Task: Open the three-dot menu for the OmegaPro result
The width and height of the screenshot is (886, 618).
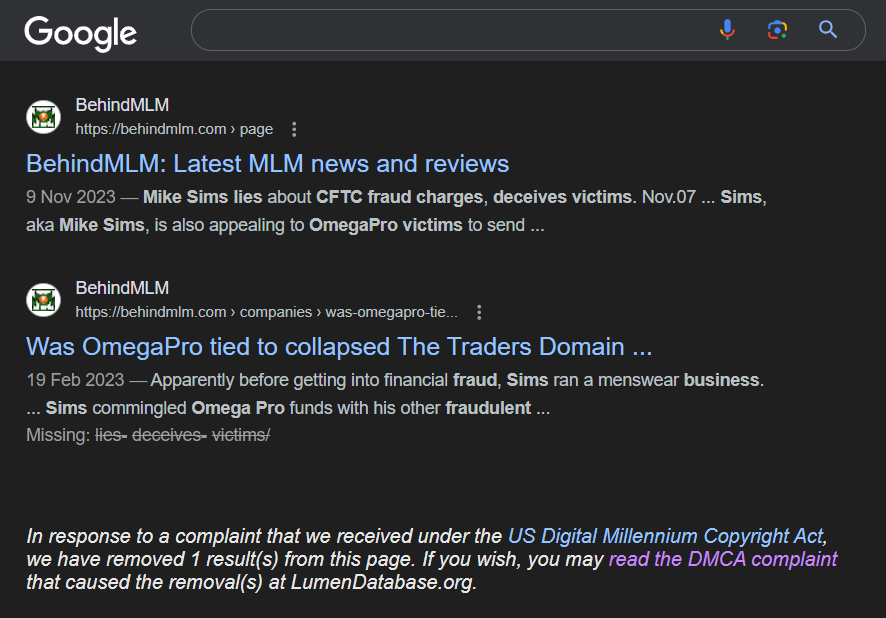Action: click(x=479, y=312)
